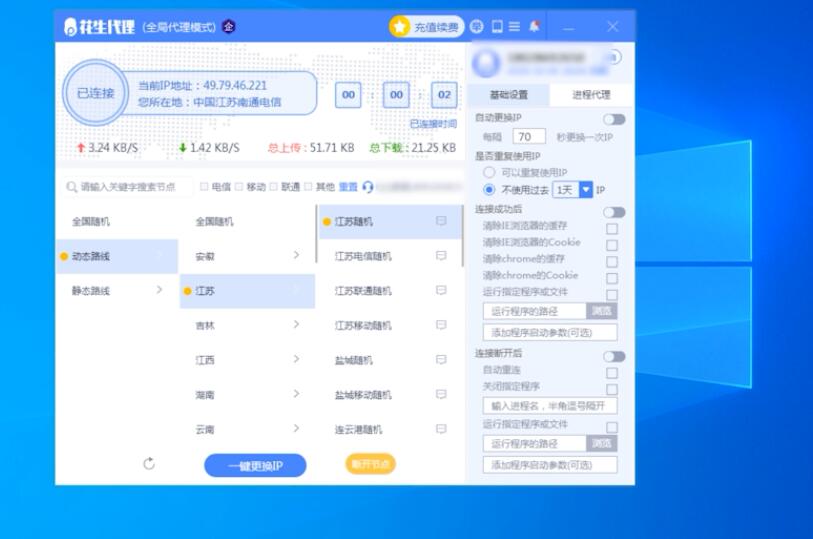Click the logout icon in account panel
This screenshot has height=539, width=813.
(x=615, y=57)
